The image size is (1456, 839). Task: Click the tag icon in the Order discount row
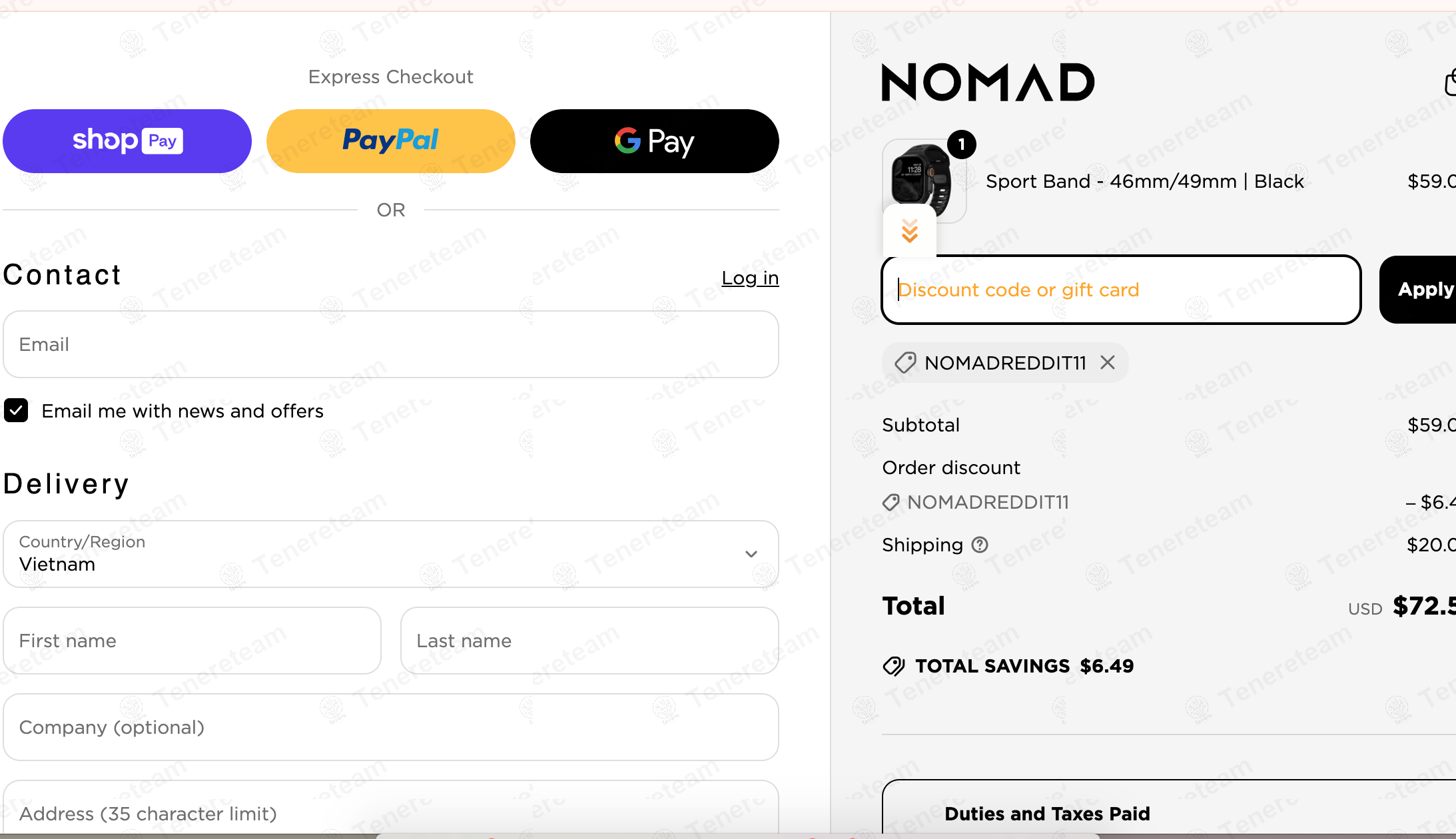891,502
